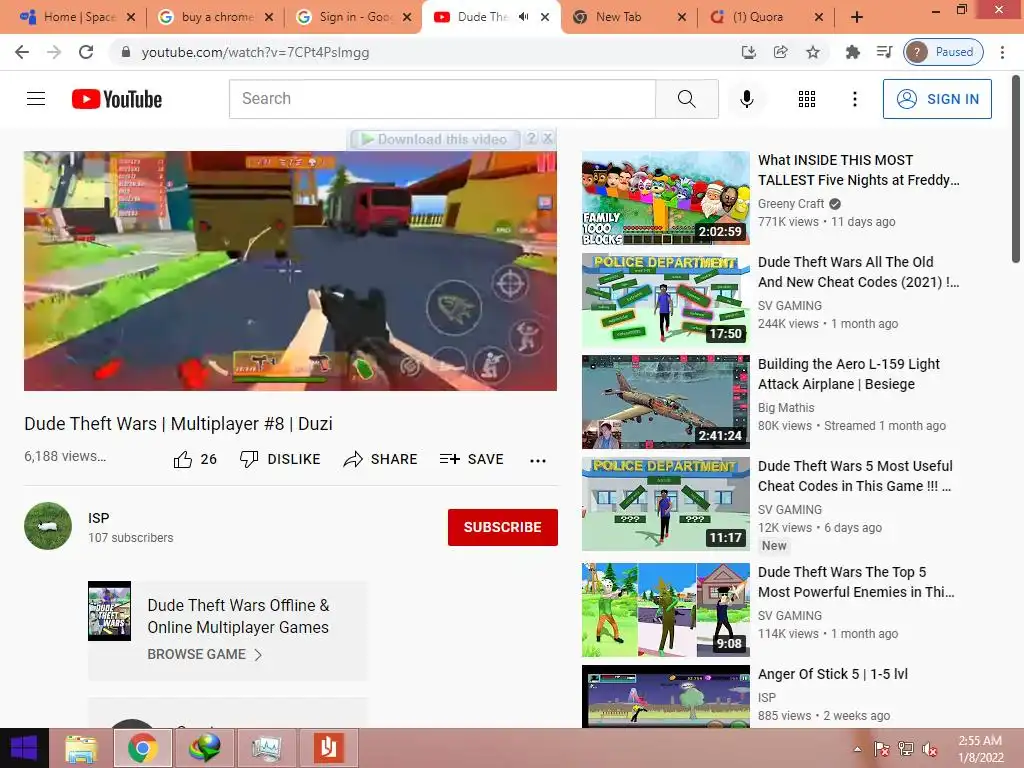Switch to the Home | Space tab
This screenshot has width=1024, height=768.
point(76,17)
